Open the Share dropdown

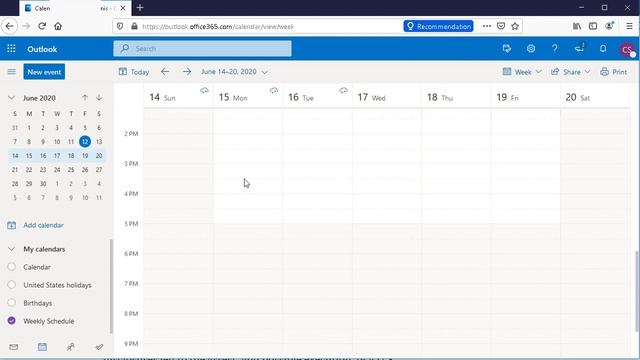point(571,72)
